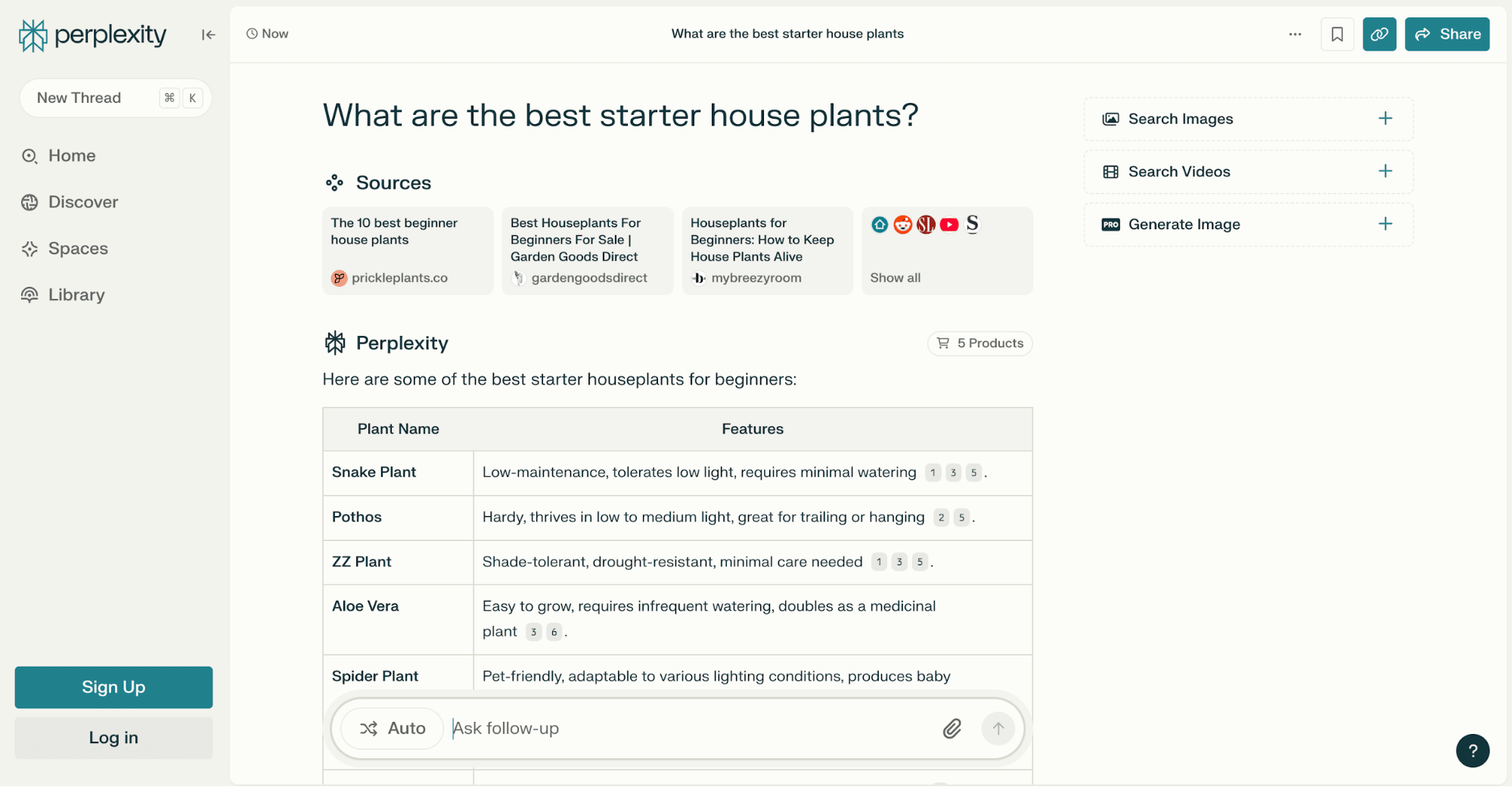Image resolution: width=1512 pixels, height=787 pixels.
Task: Select the ZZ Plant cell
Action: [x=399, y=562]
